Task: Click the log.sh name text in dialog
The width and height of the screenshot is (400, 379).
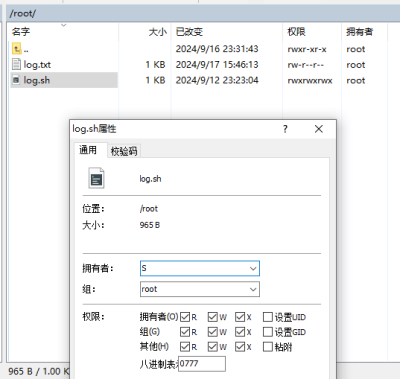Action: 150,179
